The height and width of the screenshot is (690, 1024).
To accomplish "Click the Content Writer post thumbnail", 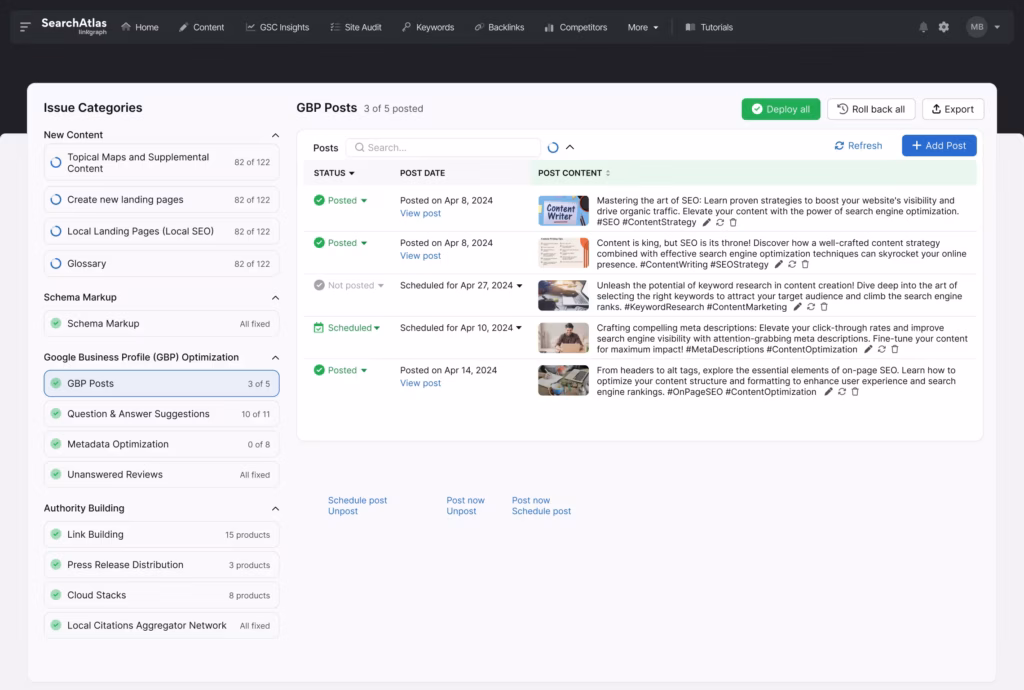I will (x=563, y=211).
